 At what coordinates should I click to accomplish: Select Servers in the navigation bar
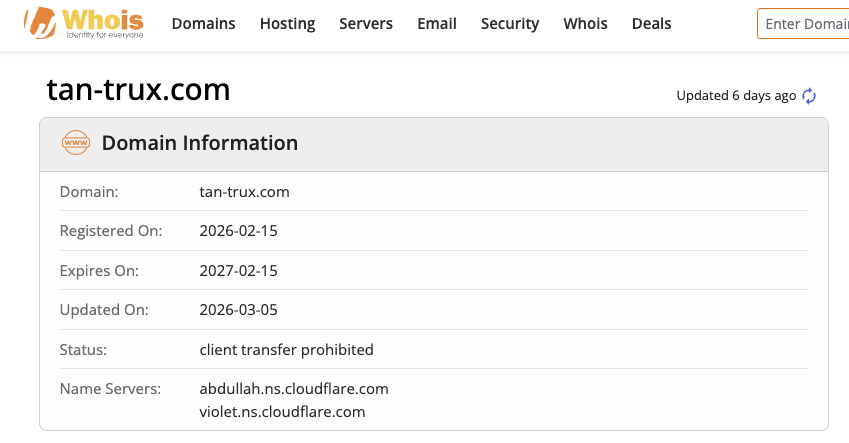pyautogui.click(x=366, y=23)
